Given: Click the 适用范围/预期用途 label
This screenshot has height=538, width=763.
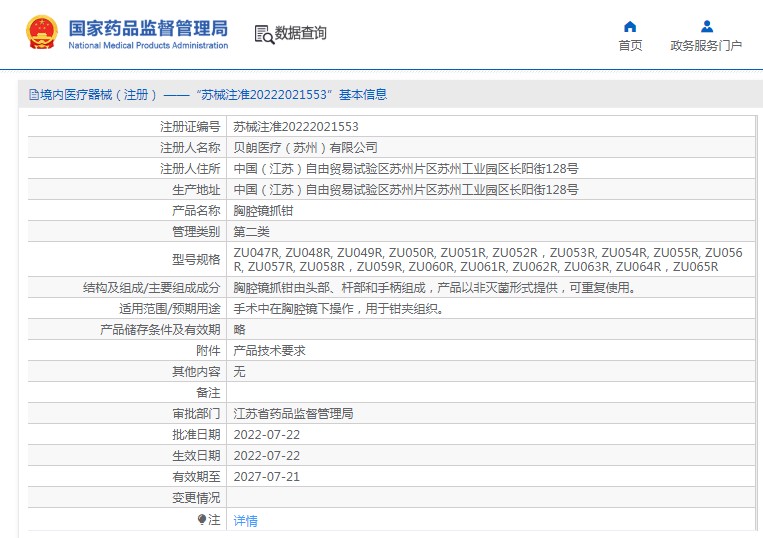Looking at the screenshot, I should (x=170, y=308).
